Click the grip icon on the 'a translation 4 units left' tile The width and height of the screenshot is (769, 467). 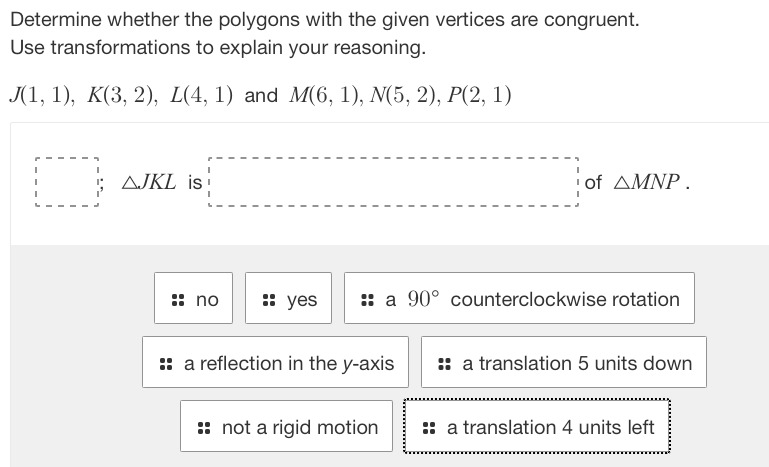429,428
